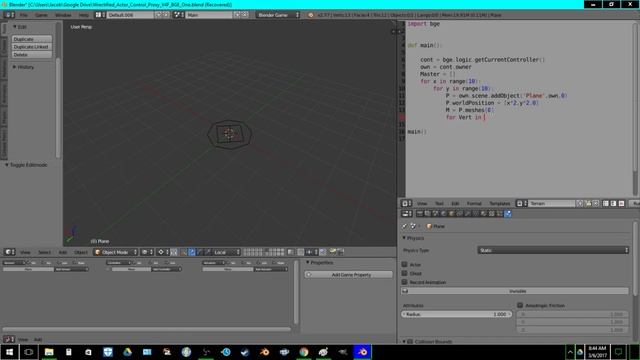The width and height of the screenshot is (640, 360).
Task: Enable the Collision Bounds checkbox
Action: (410, 342)
